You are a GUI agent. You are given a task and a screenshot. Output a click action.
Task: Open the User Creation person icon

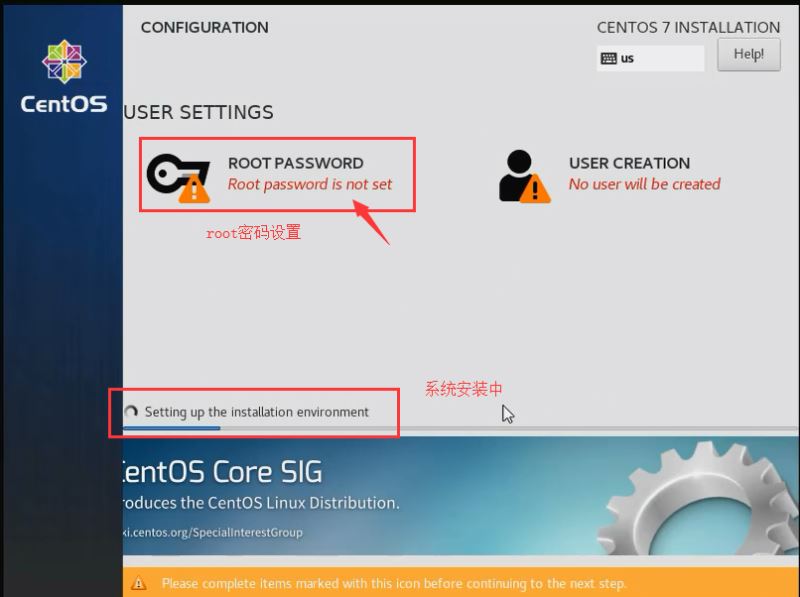[x=524, y=177]
